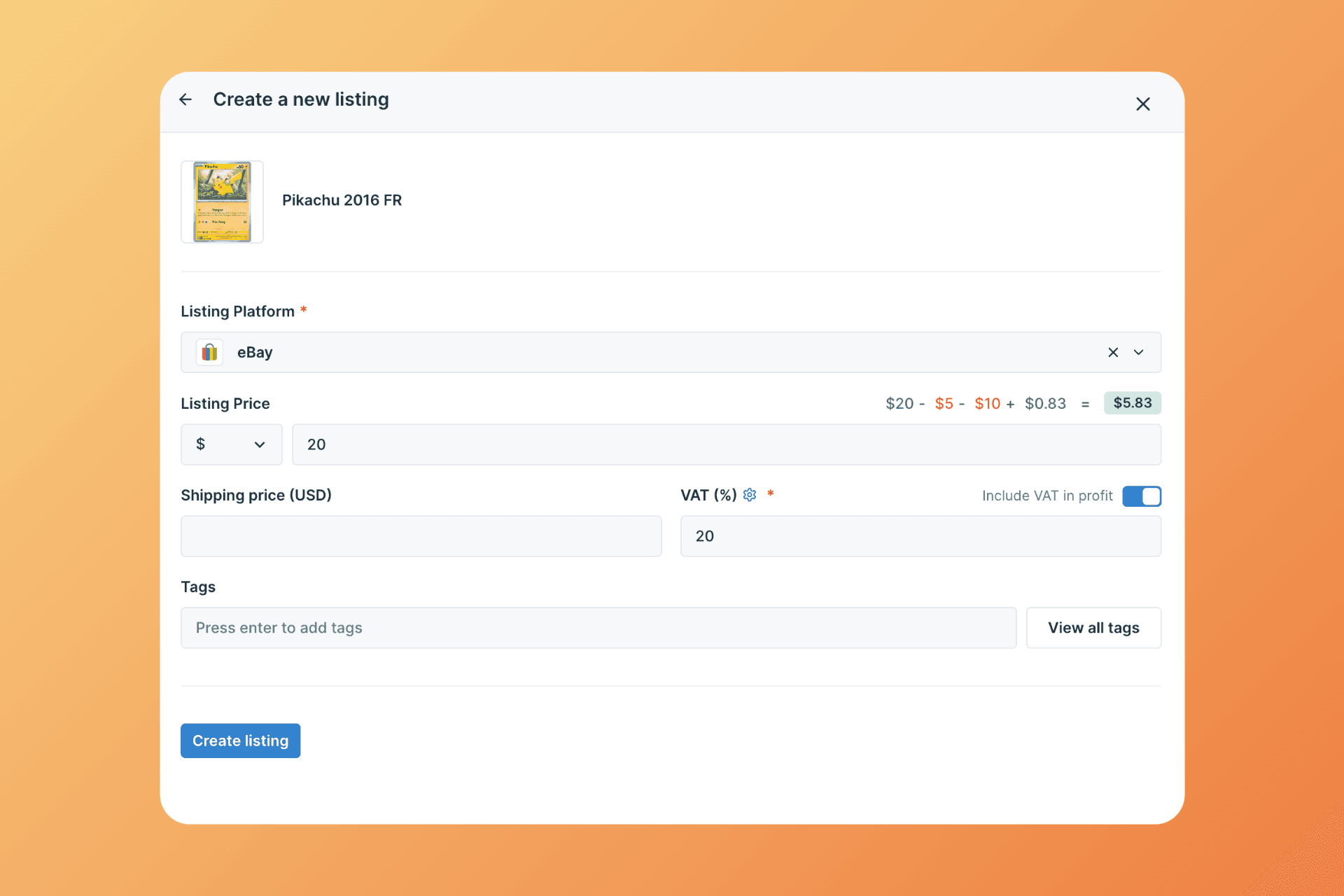Click the $5.83 profit badge
1344x896 pixels.
click(x=1132, y=403)
